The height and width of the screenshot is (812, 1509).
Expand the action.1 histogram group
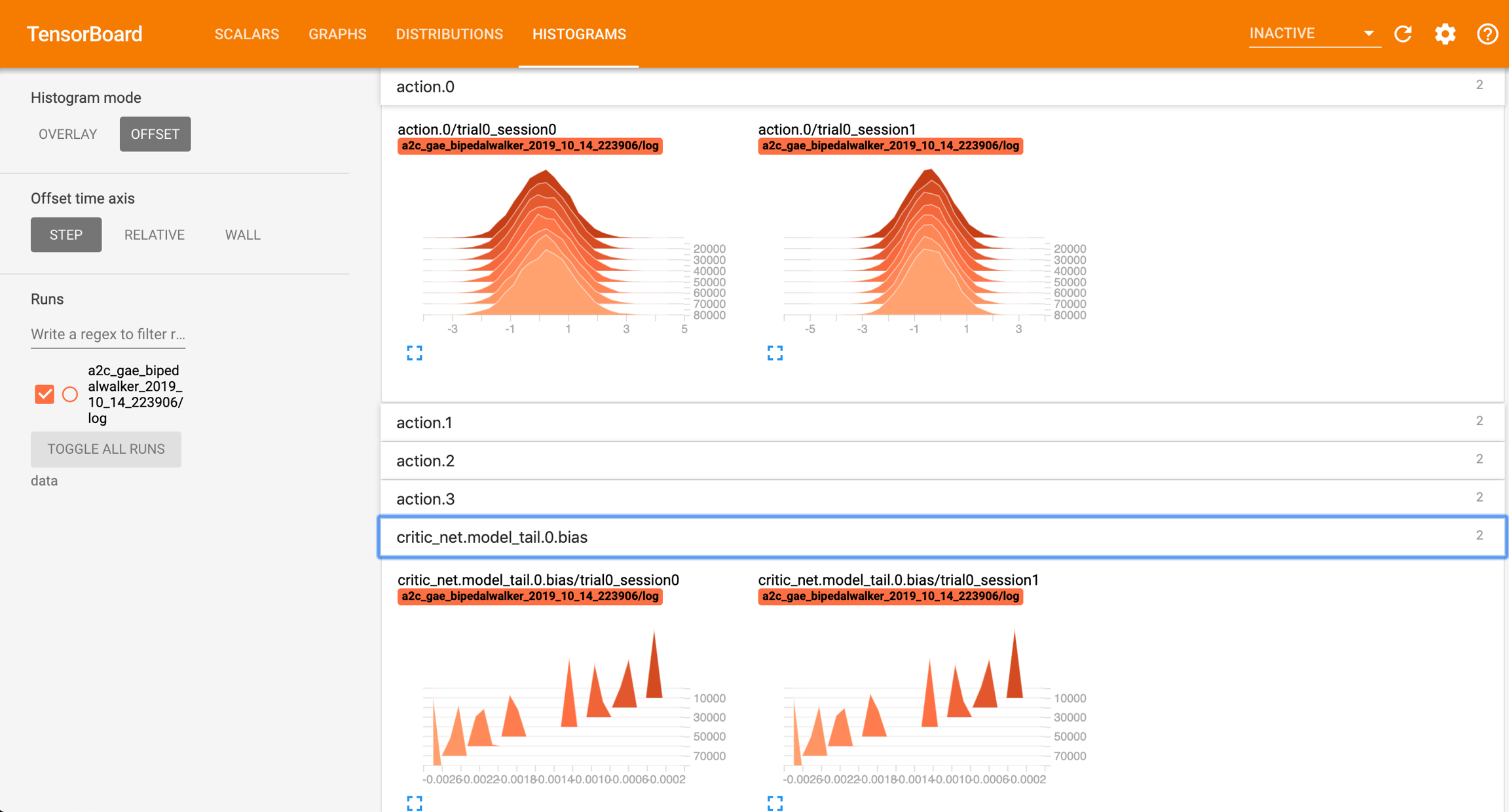[x=942, y=422]
